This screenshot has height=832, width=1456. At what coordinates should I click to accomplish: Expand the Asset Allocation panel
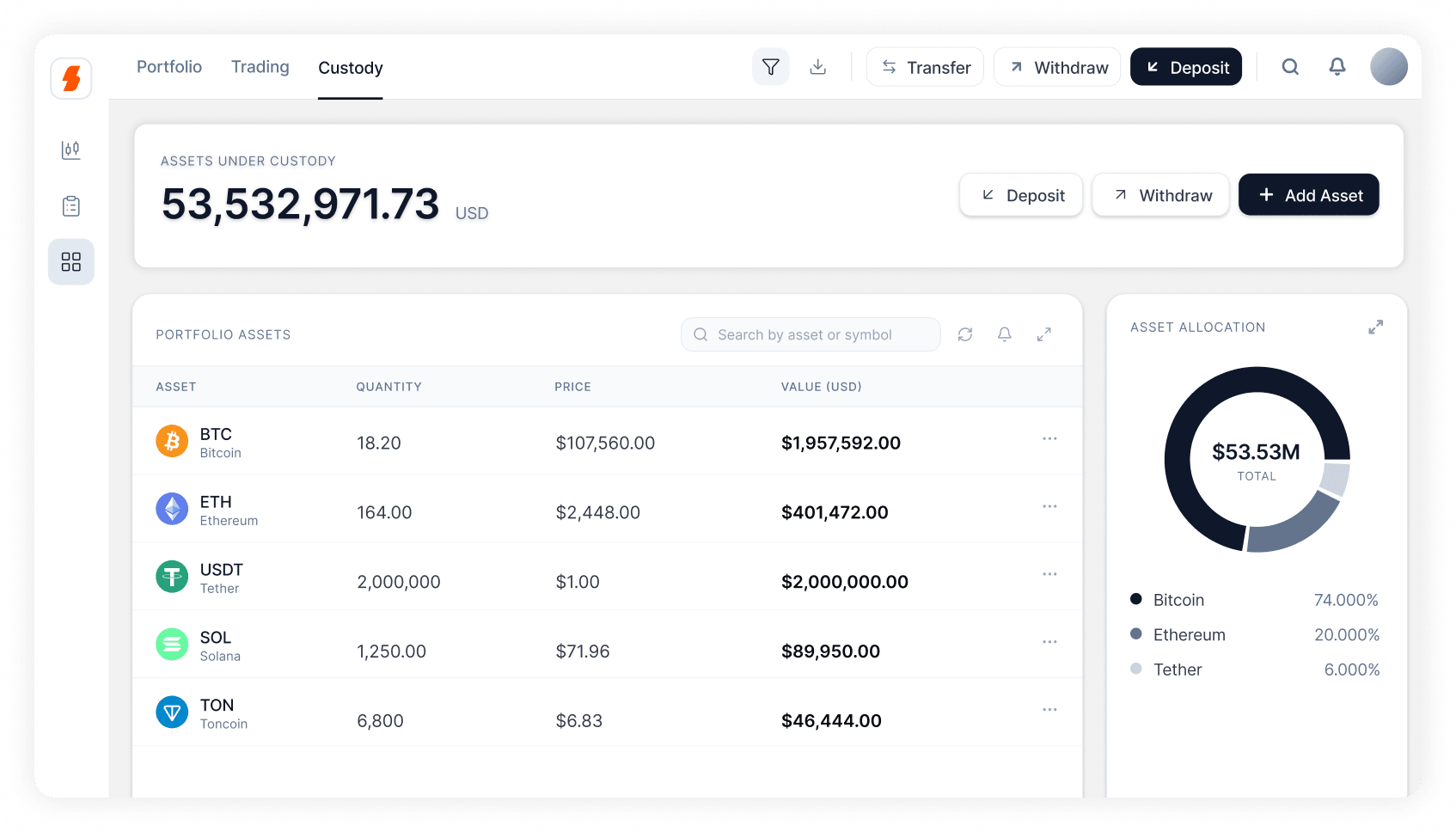pos(1376,327)
